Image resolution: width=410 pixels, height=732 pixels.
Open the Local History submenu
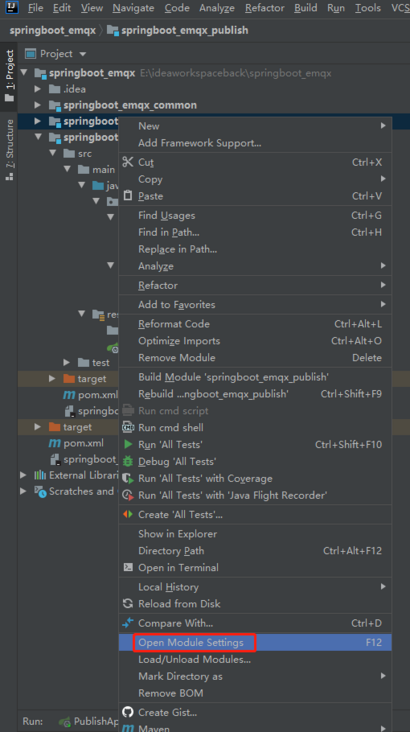click(255, 587)
